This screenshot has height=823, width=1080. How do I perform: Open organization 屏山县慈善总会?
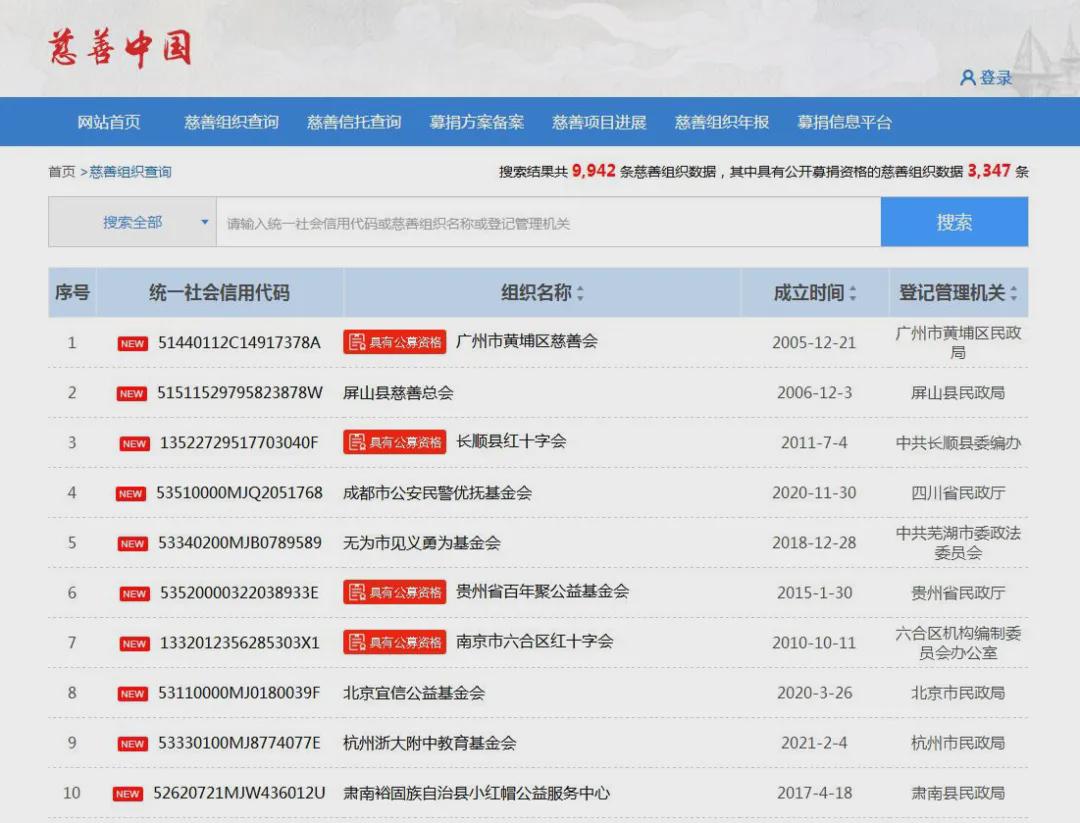pos(398,393)
